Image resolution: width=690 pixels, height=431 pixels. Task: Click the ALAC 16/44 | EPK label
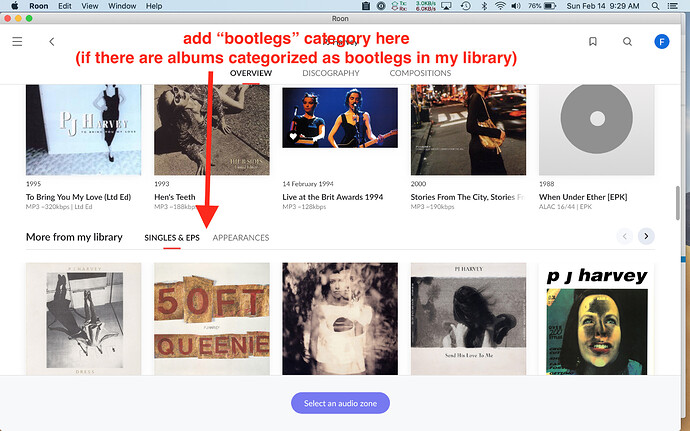pyautogui.click(x=565, y=206)
